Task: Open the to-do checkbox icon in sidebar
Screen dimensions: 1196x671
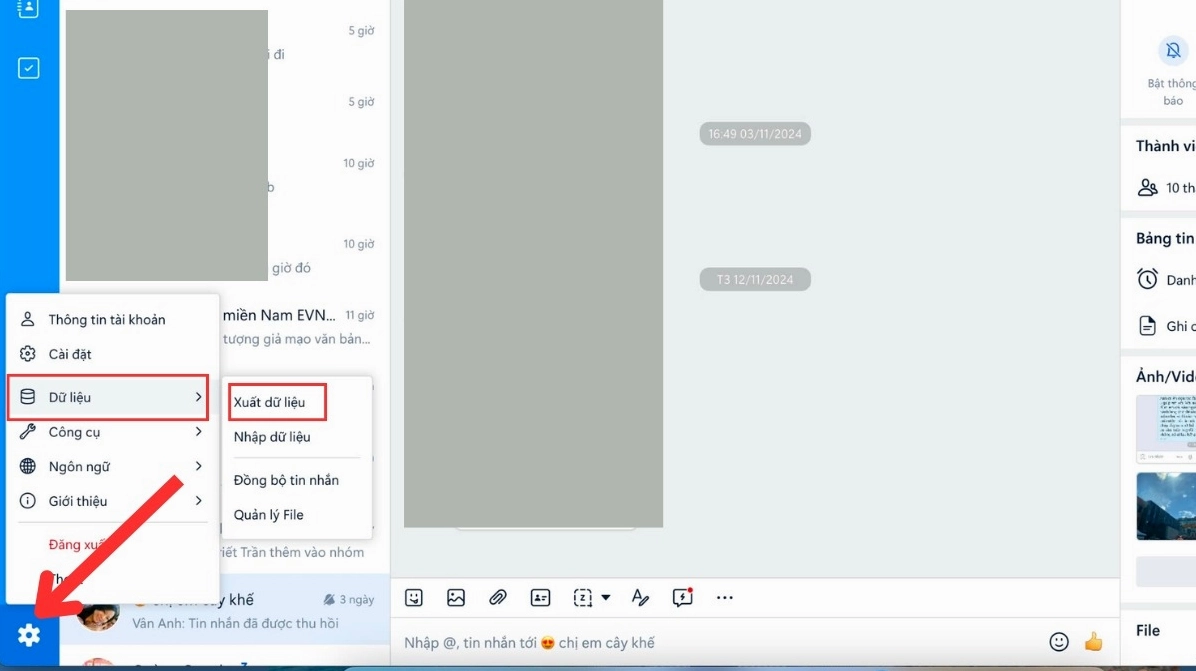Action: [x=29, y=68]
